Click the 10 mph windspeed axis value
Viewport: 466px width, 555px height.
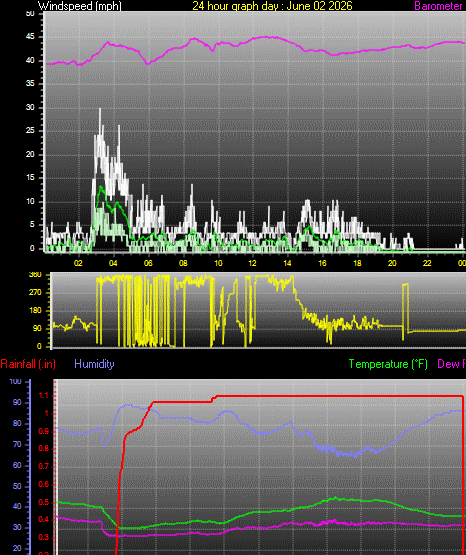tap(30, 201)
